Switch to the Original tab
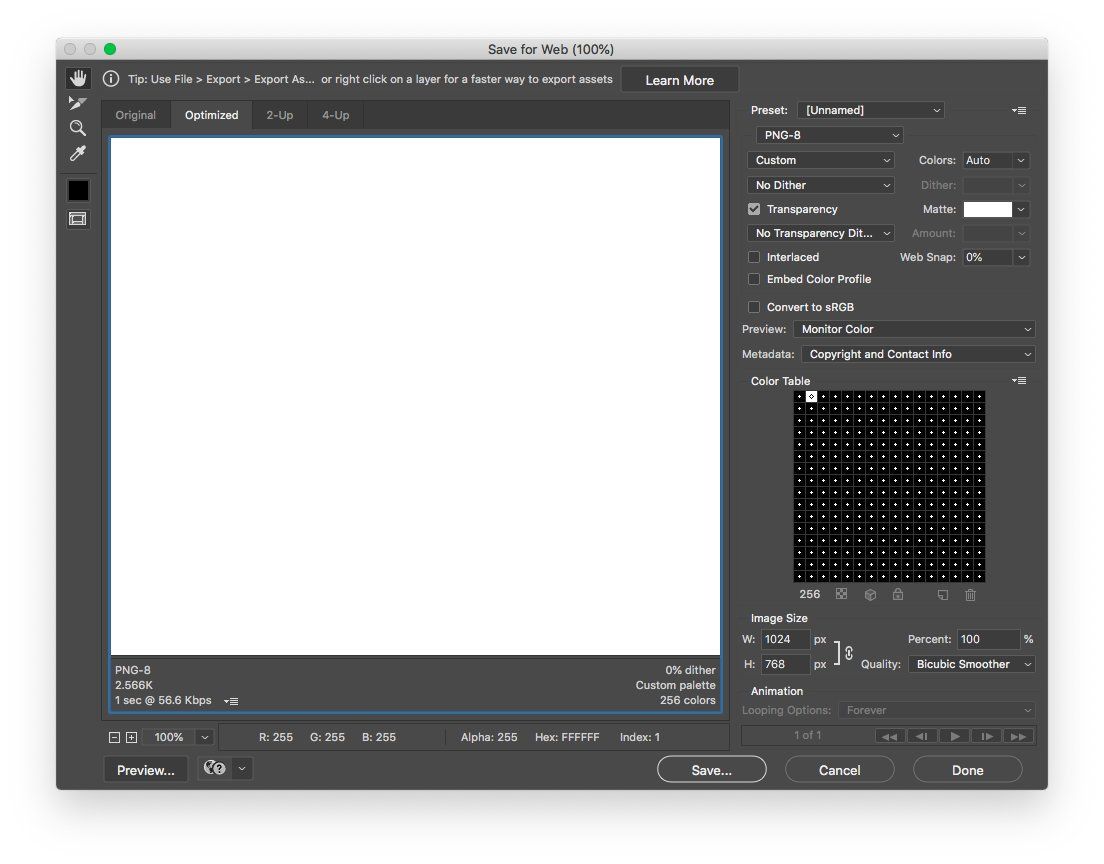This screenshot has width=1104, height=864. click(x=136, y=115)
